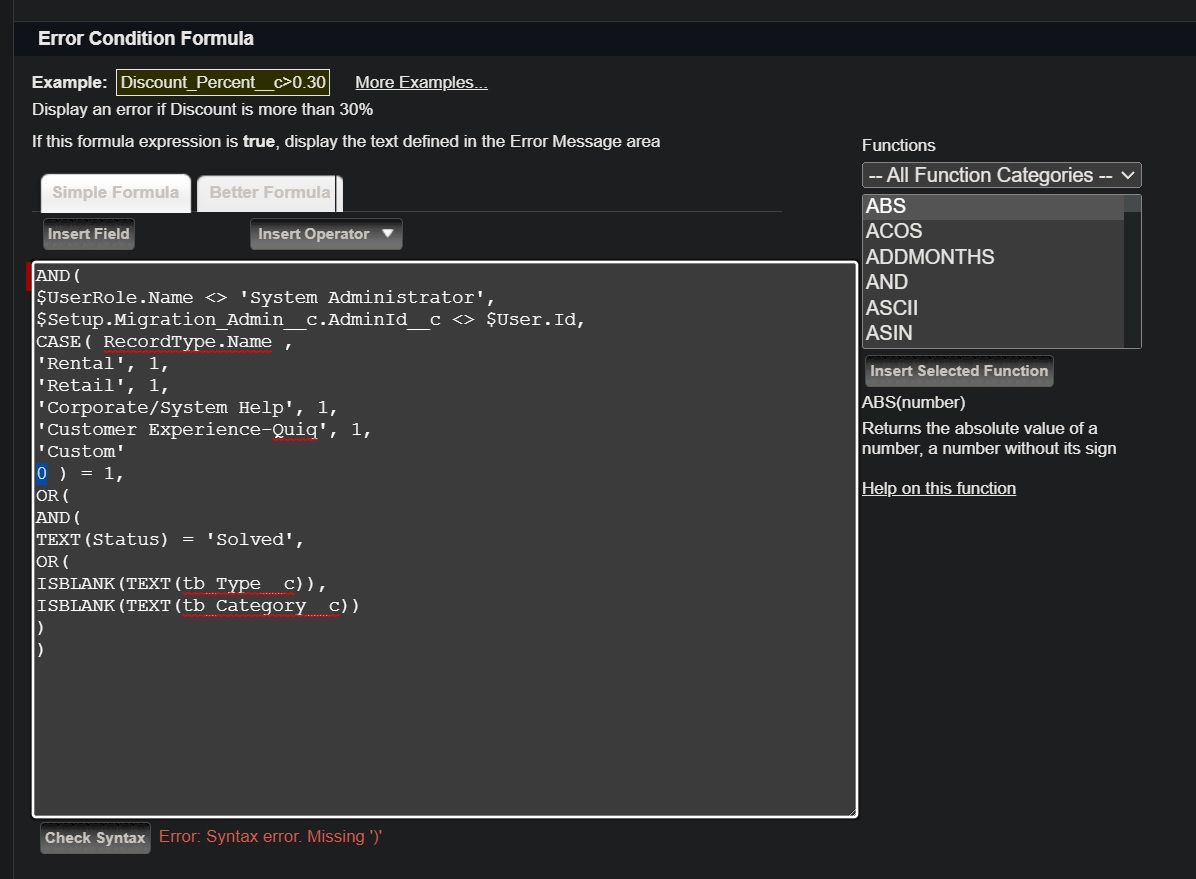Click the Insert Field button

coord(89,234)
